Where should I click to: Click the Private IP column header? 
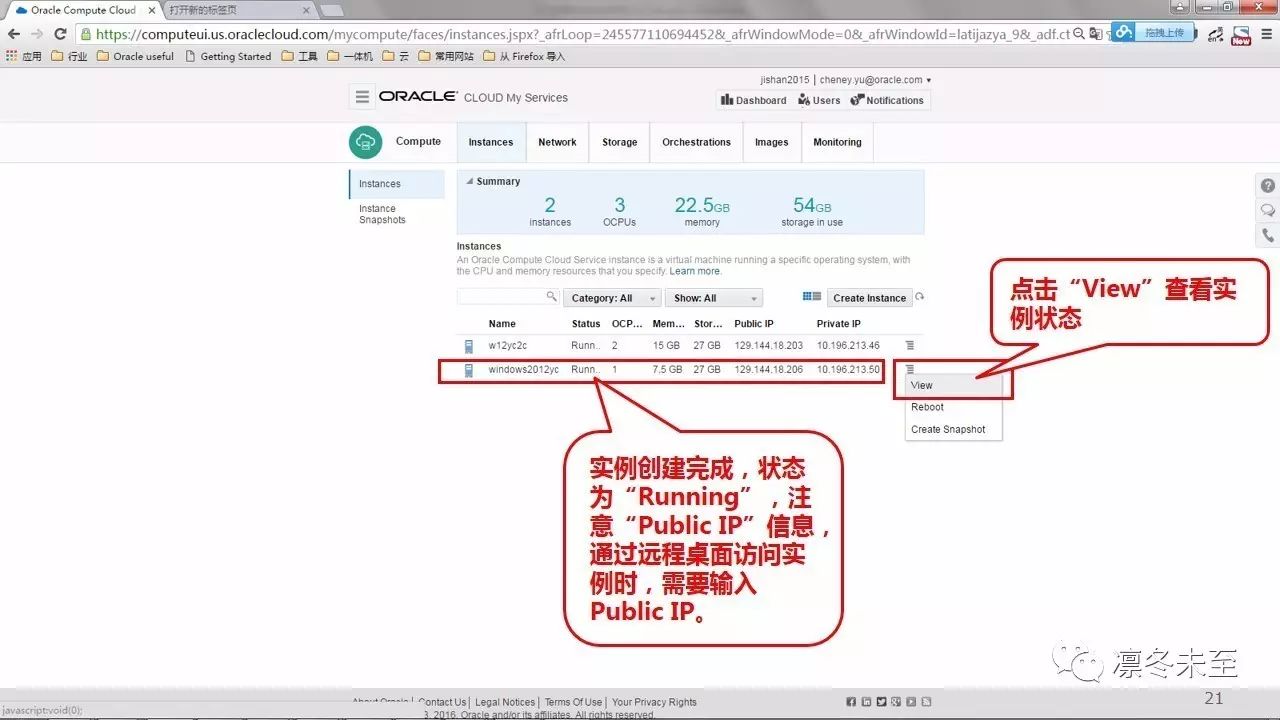click(839, 324)
